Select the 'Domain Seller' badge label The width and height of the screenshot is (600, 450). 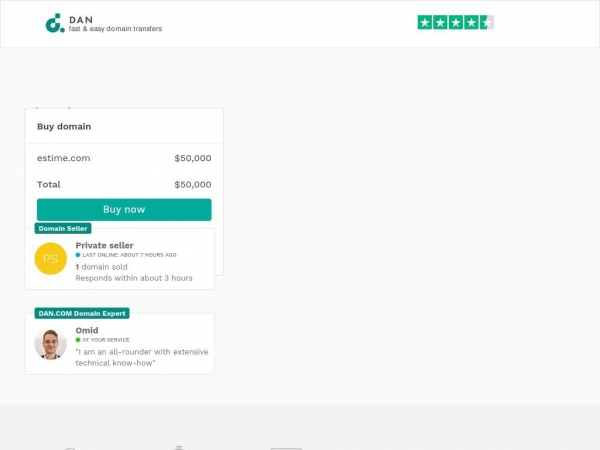pos(63,228)
